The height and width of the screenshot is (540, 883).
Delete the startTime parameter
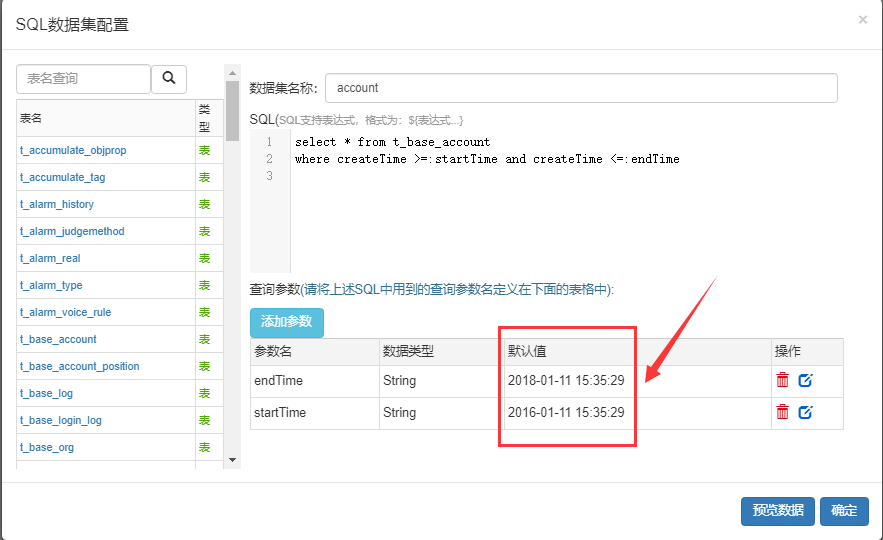click(x=782, y=412)
